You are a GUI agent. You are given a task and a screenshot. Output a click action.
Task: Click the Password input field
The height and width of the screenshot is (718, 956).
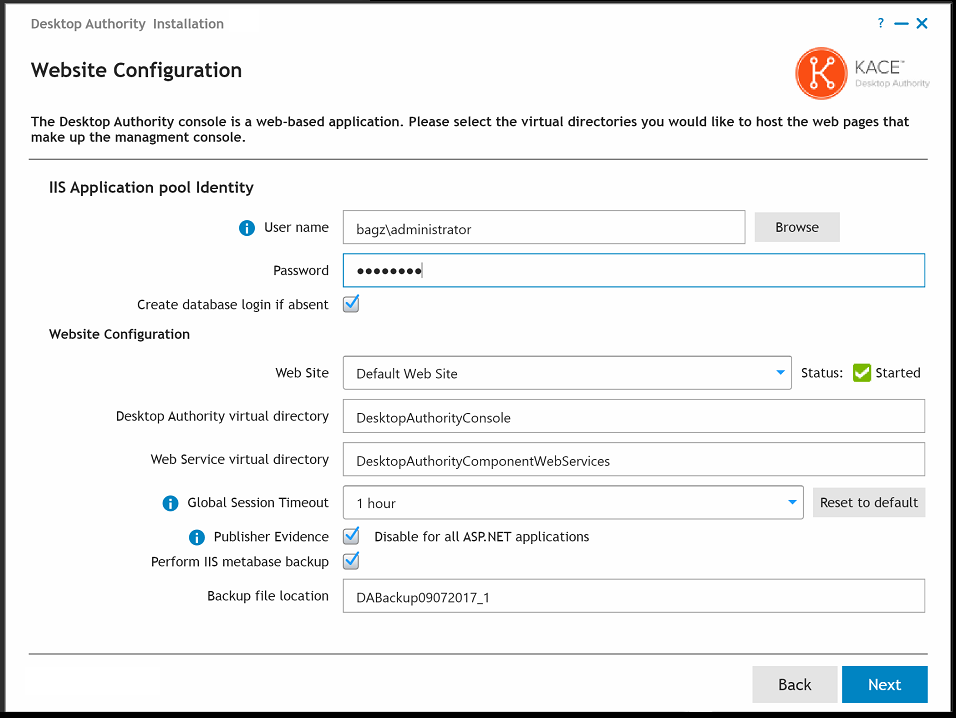[x=633, y=270]
